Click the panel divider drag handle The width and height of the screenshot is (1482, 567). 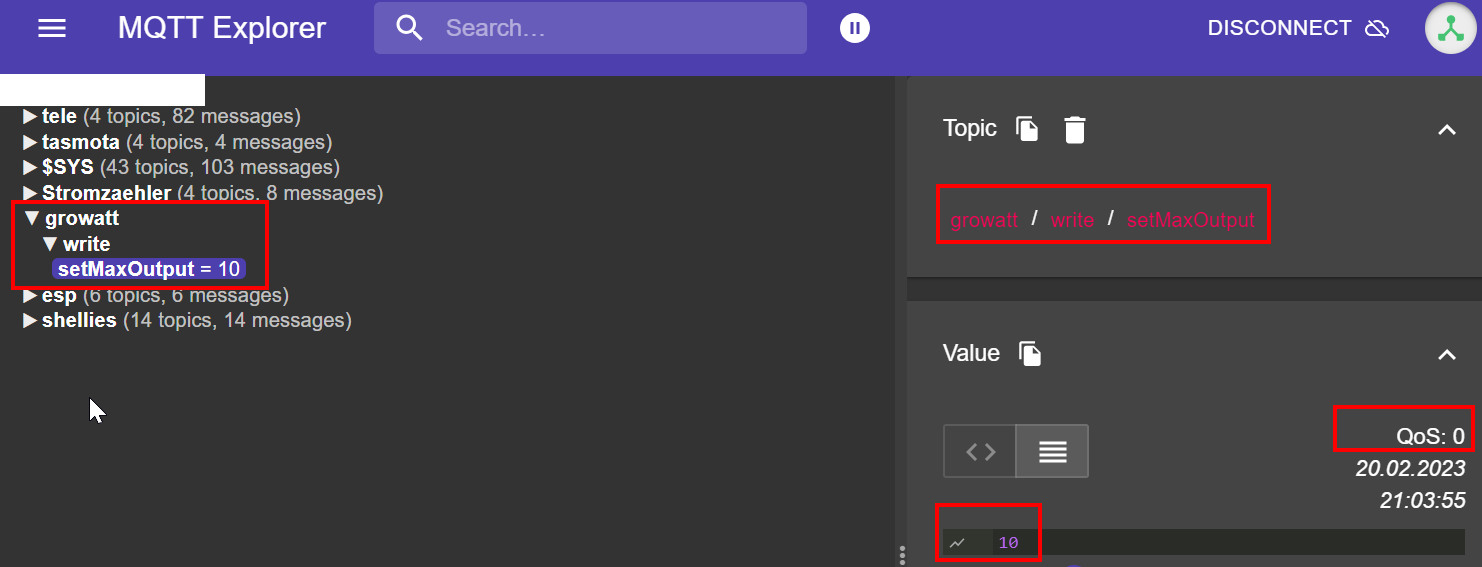pos(902,555)
